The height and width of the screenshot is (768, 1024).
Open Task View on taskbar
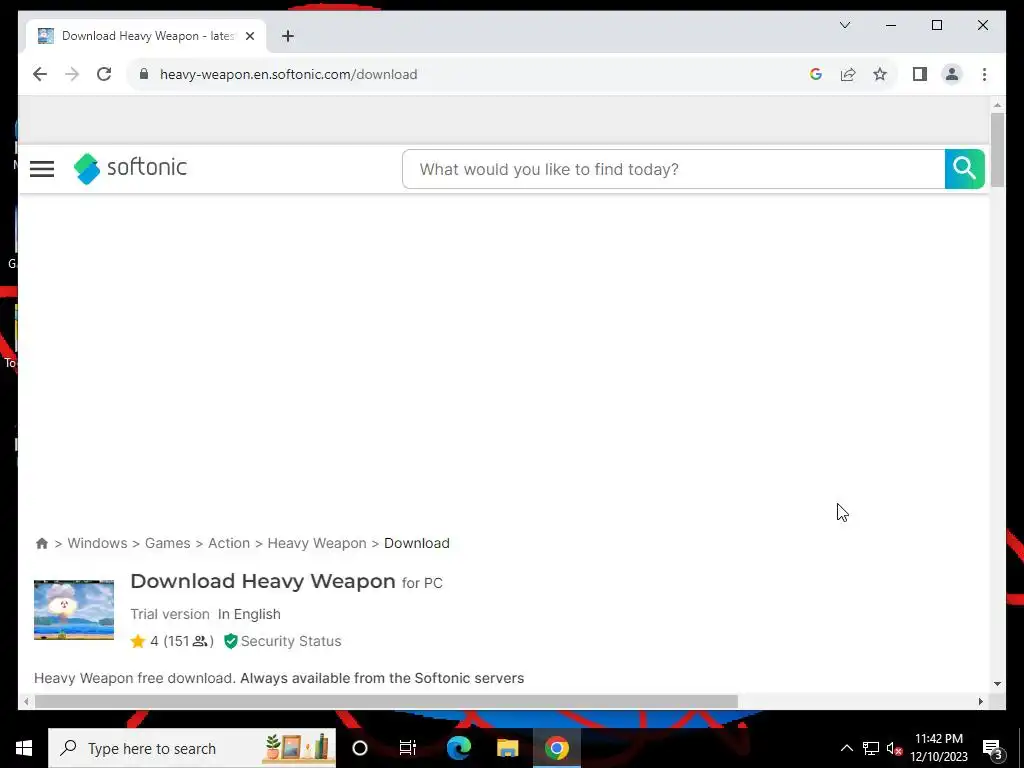[x=408, y=748]
